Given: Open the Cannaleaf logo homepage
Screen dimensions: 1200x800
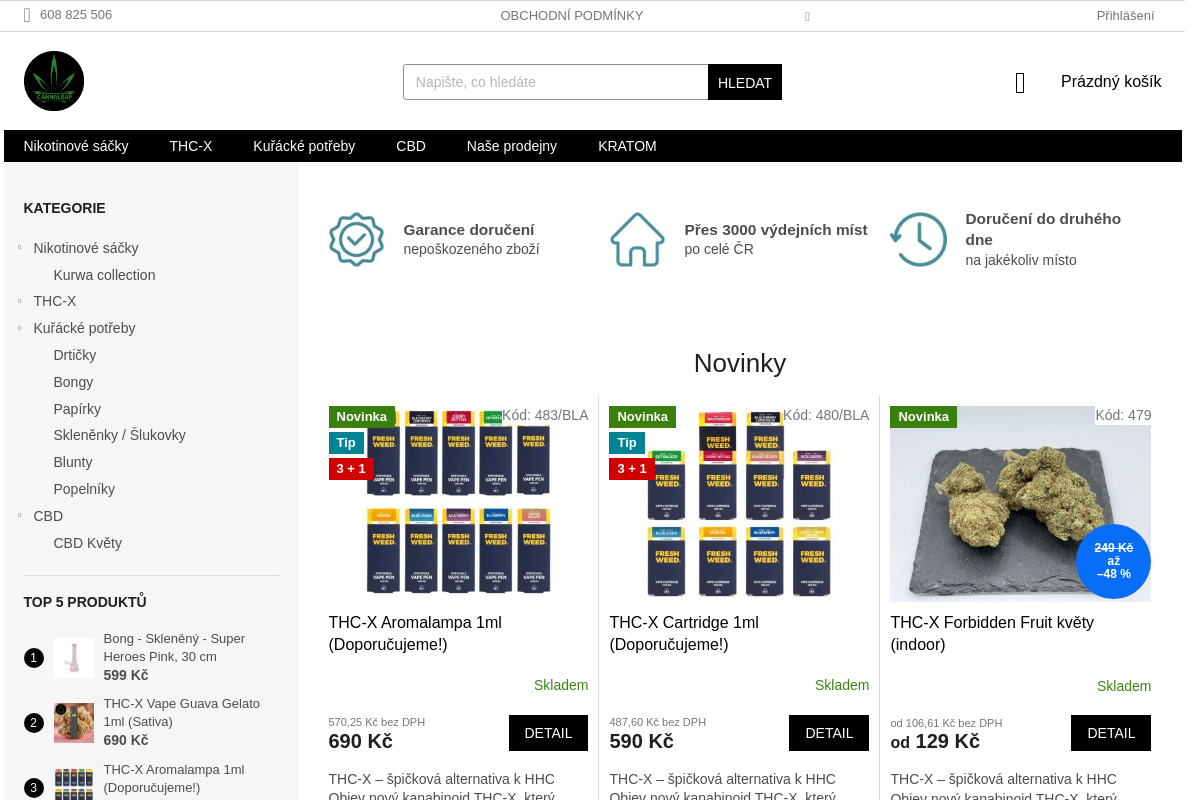Looking at the screenshot, I should tap(54, 81).
